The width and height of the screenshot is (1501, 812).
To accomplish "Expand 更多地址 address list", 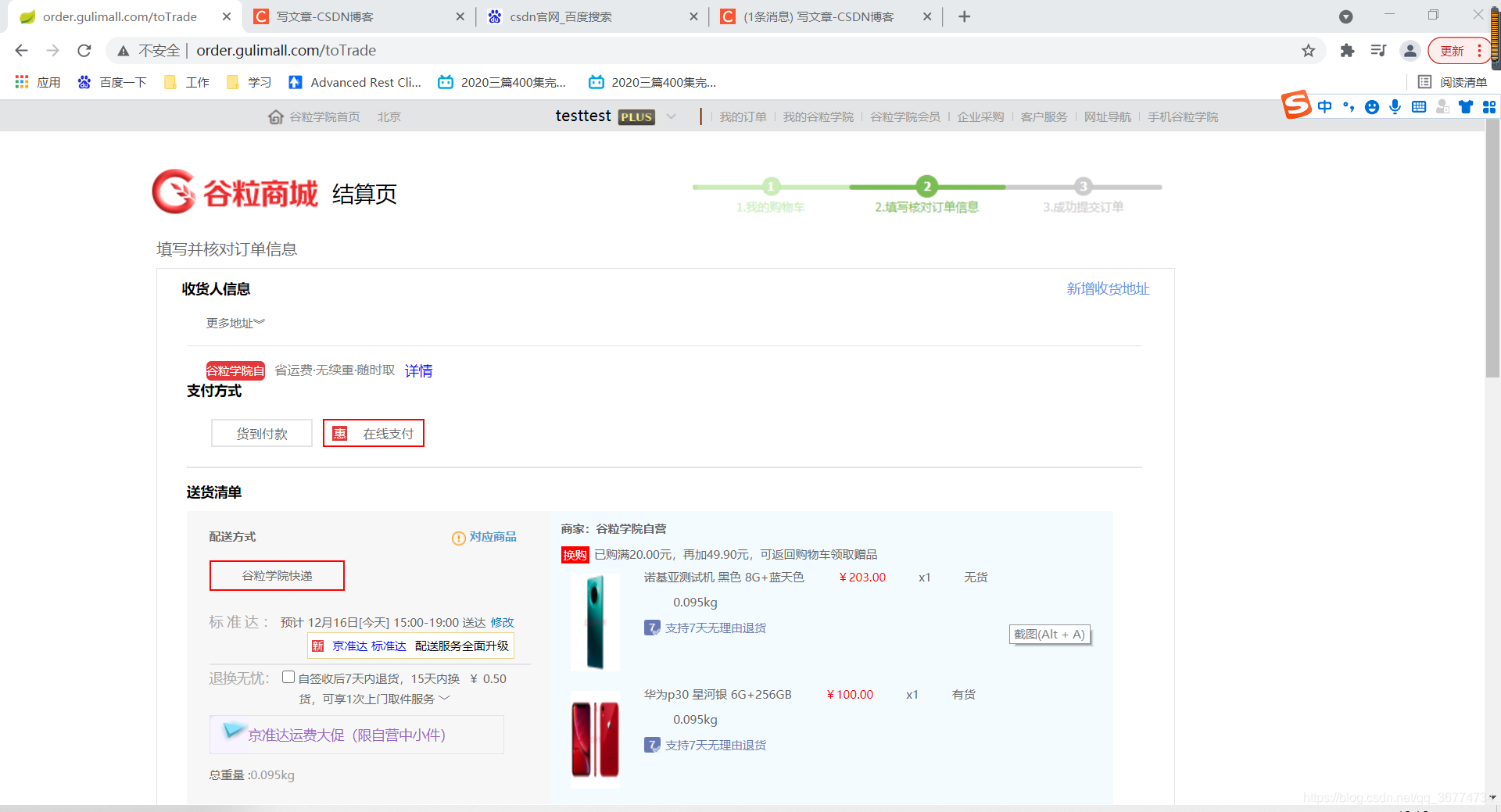I will tap(235, 323).
